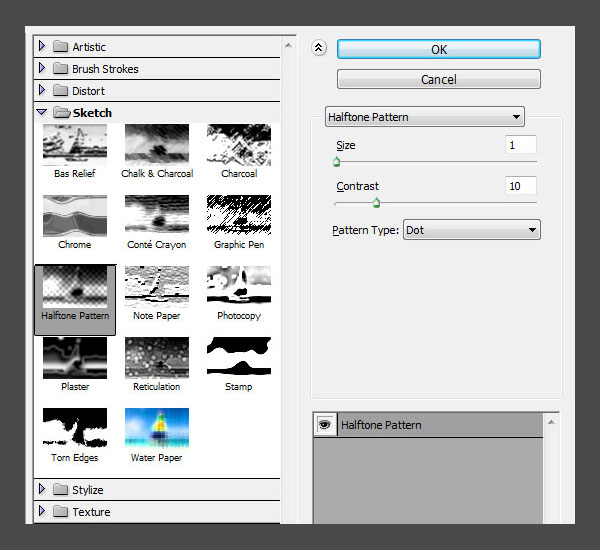Choose the Water Paper filter thumbnail
The width and height of the screenshot is (600, 550).
coord(157,428)
